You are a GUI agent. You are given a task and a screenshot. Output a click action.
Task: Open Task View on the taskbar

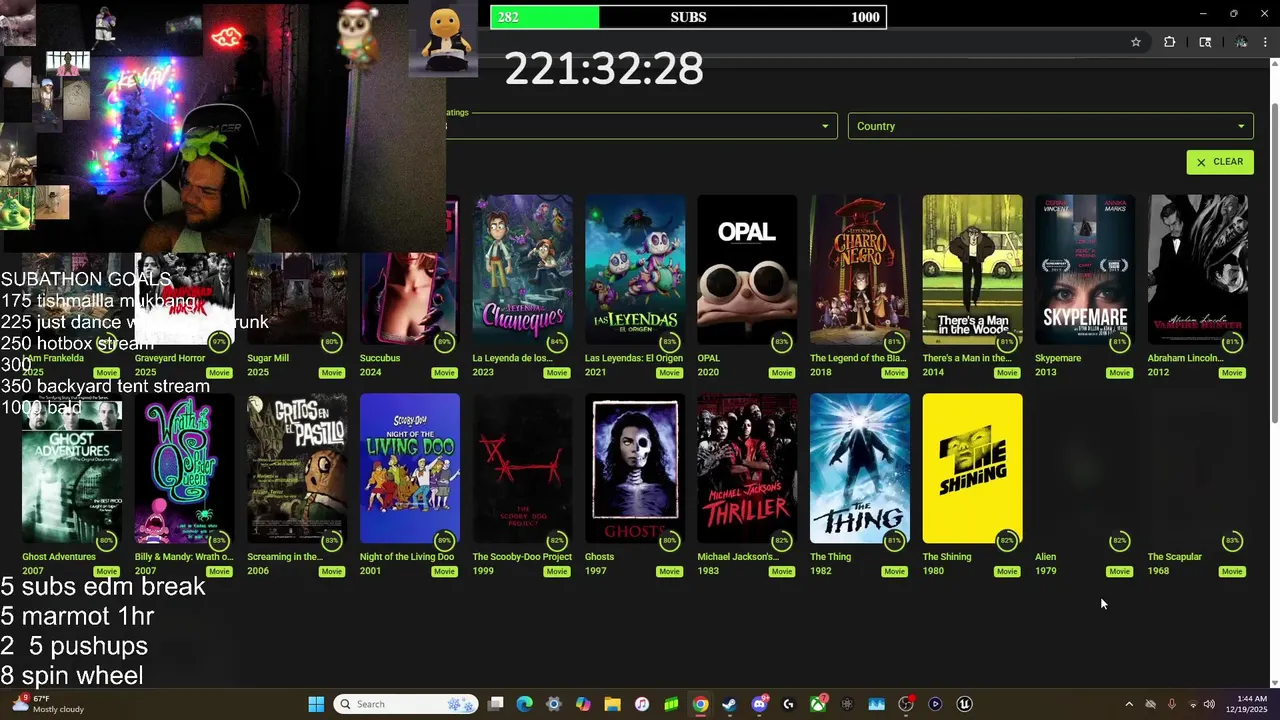495,704
